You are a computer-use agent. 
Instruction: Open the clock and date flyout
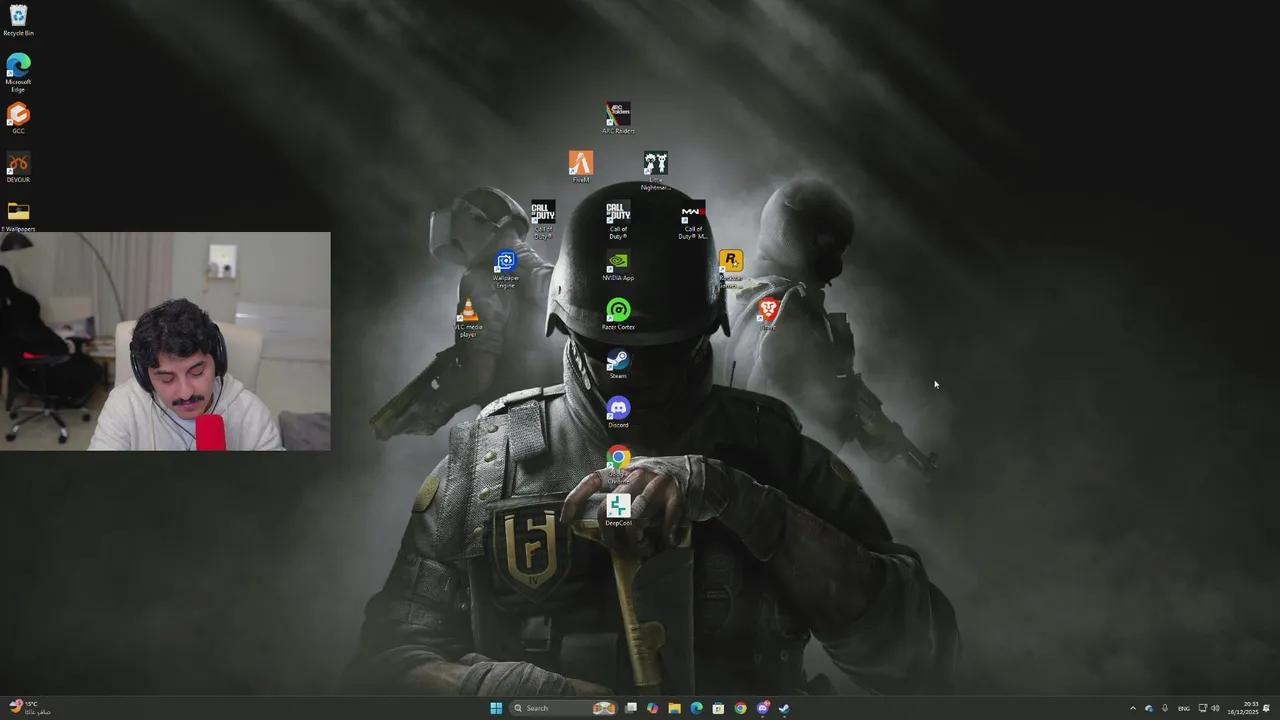[x=1243, y=708]
